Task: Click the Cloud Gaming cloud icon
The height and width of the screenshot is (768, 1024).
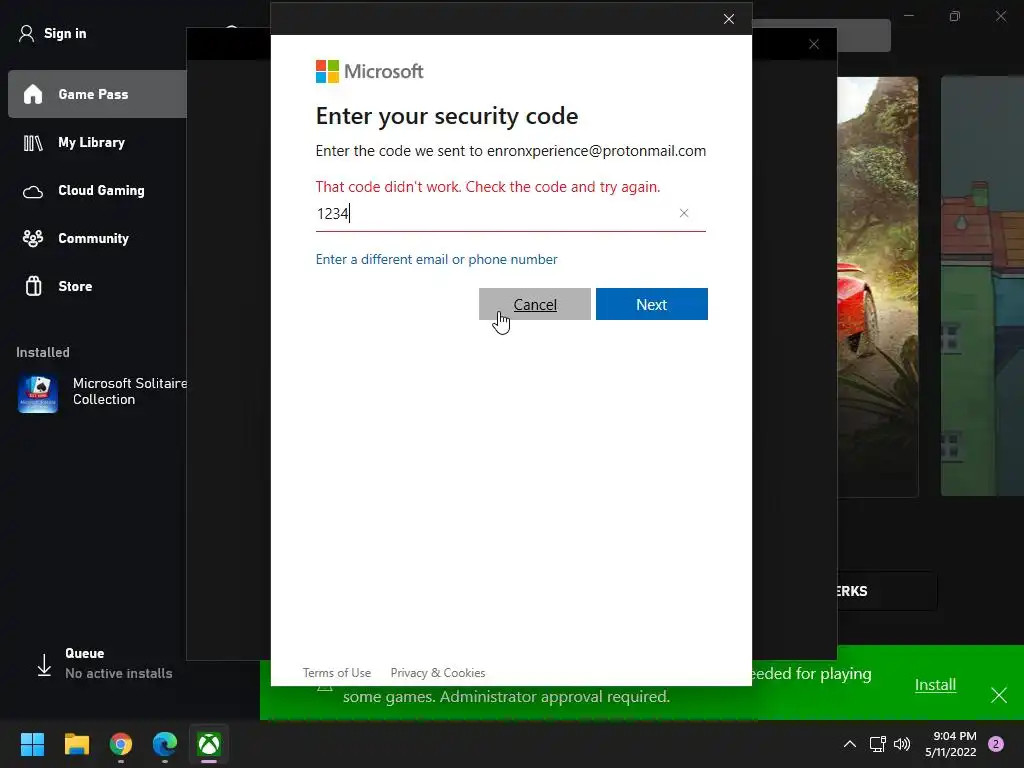Action: (33, 191)
